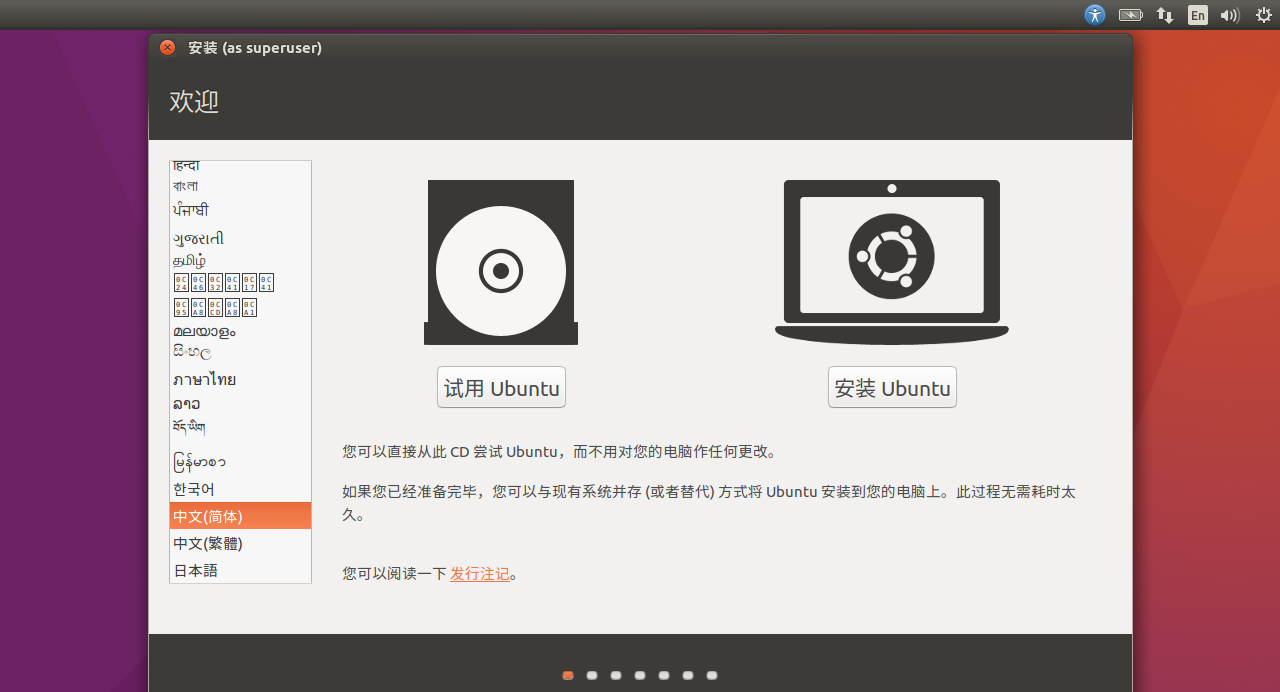This screenshot has height=692, width=1280.
Task: Choose 한국어 from the language list
Action: (x=240, y=489)
